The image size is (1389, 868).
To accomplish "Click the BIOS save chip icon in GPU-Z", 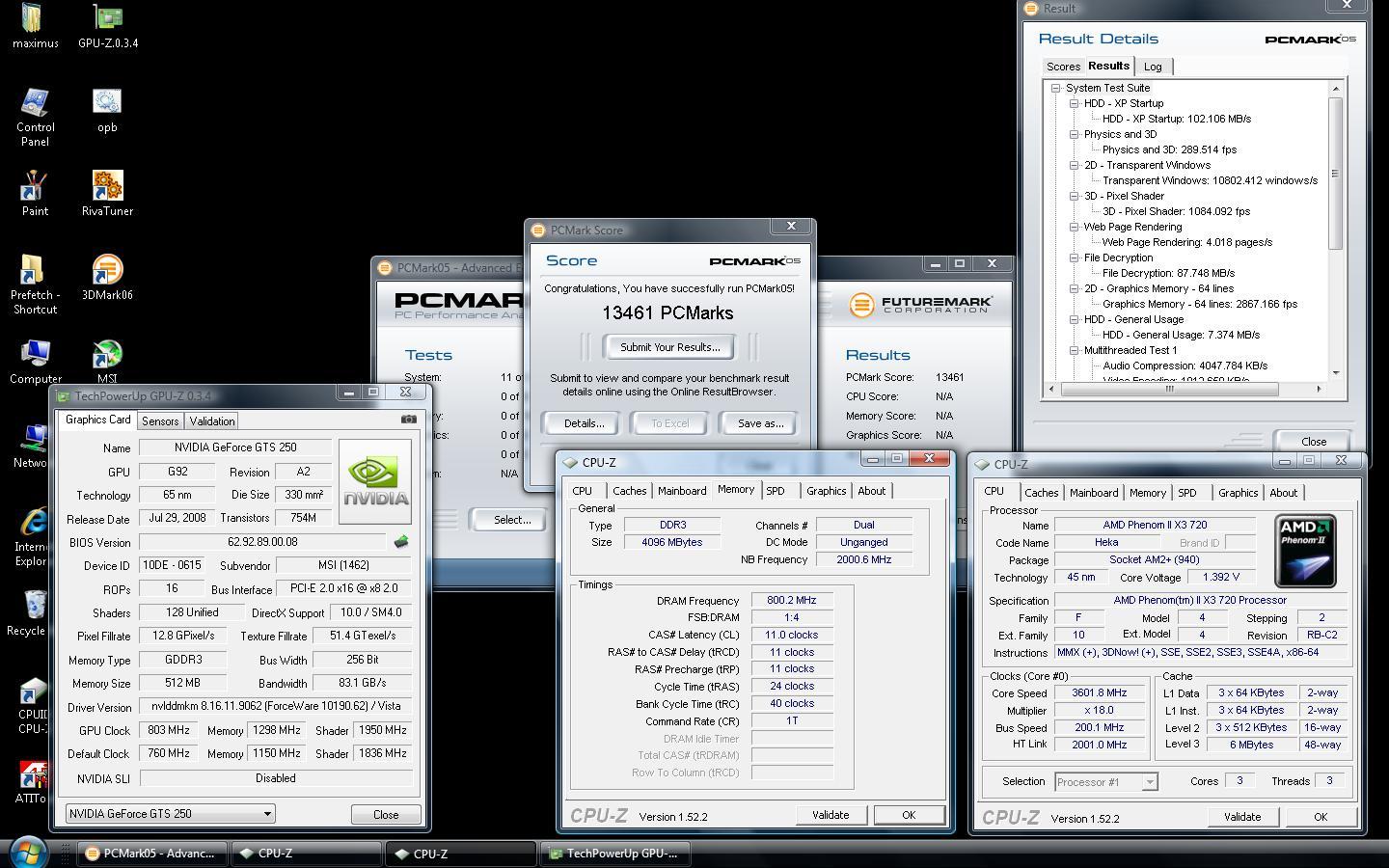I will click(401, 542).
